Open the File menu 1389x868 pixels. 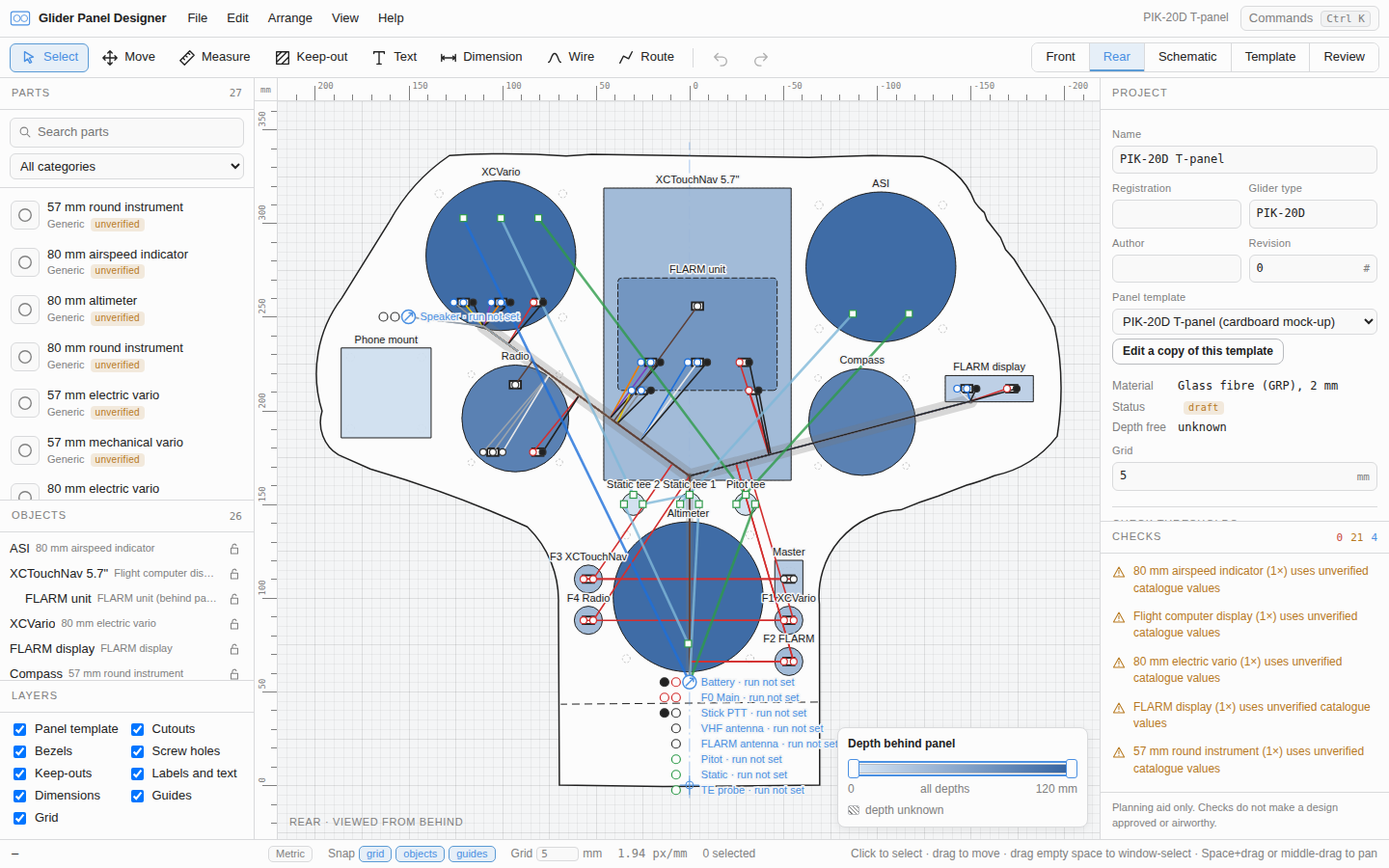[x=198, y=18]
